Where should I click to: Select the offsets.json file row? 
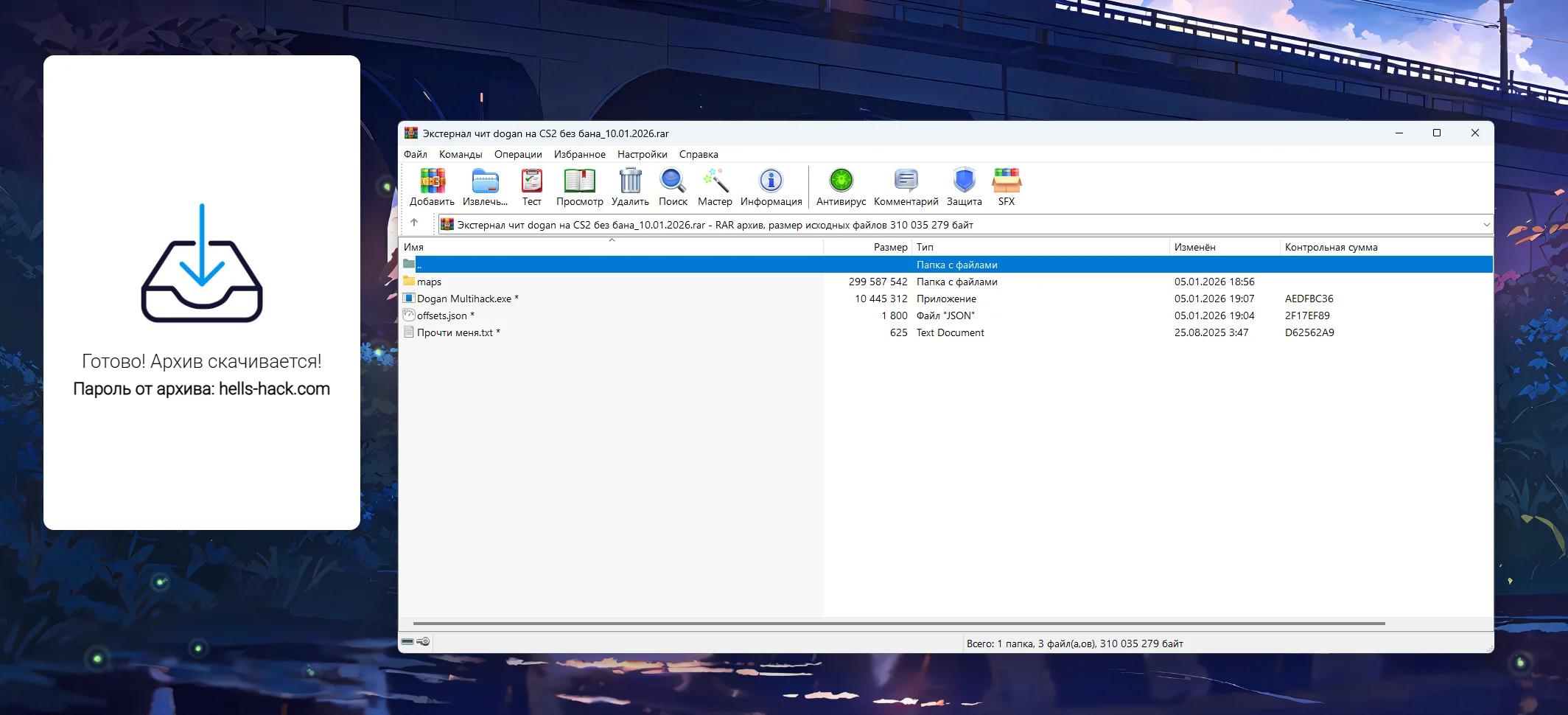[441, 315]
